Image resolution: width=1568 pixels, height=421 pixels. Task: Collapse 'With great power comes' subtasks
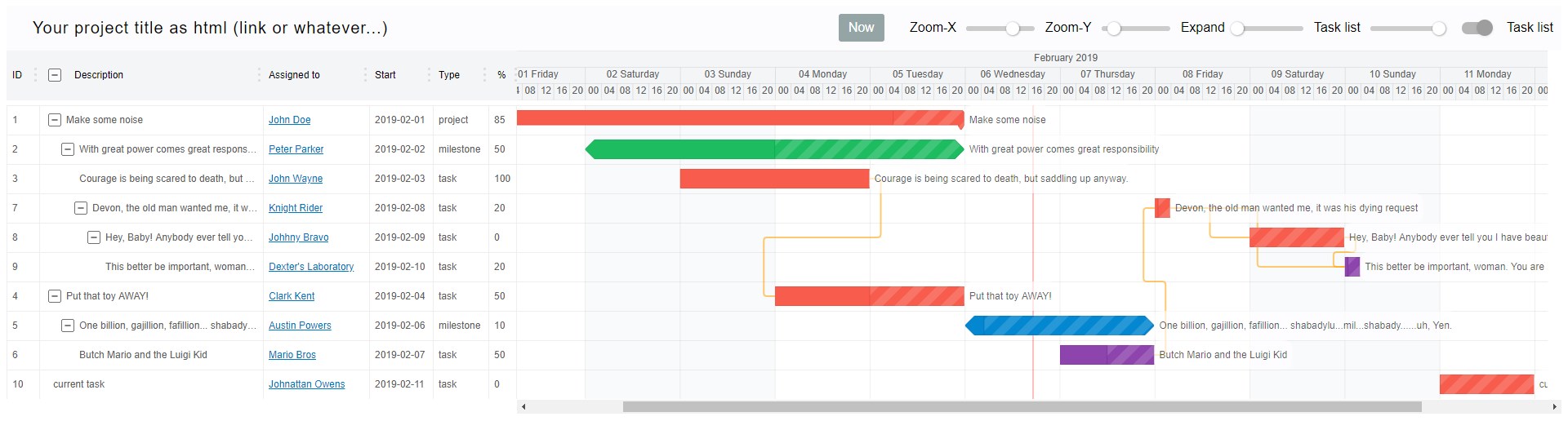click(x=68, y=149)
